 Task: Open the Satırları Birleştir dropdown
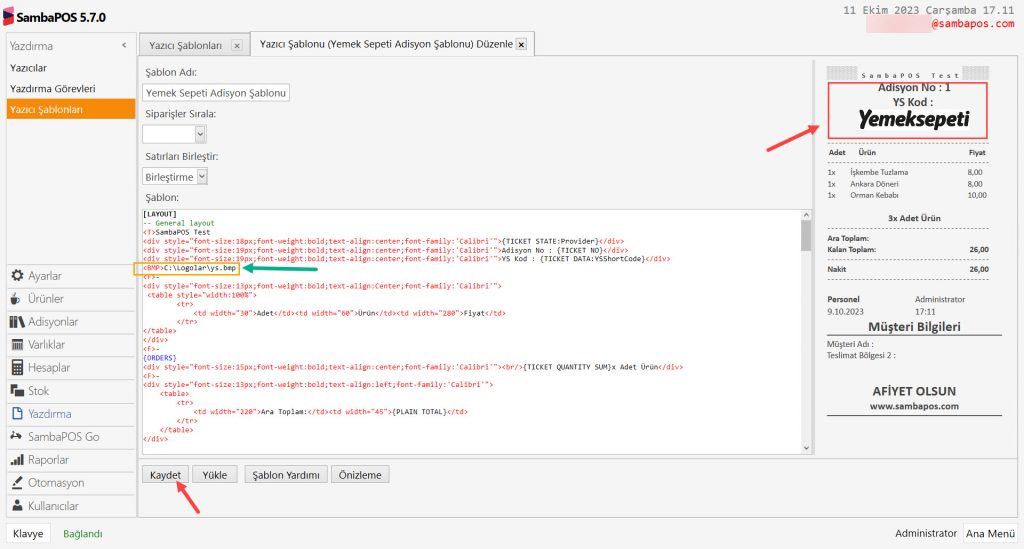[x=202, y=176]
